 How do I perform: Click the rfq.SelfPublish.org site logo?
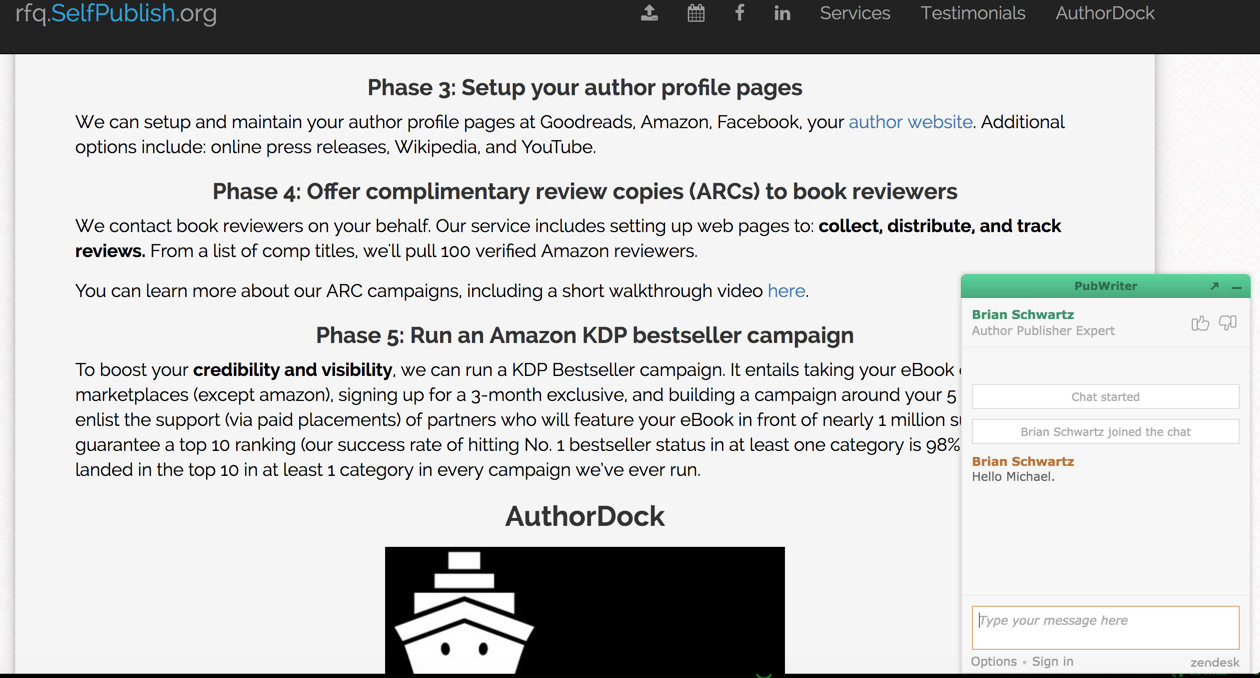(116, 13)
